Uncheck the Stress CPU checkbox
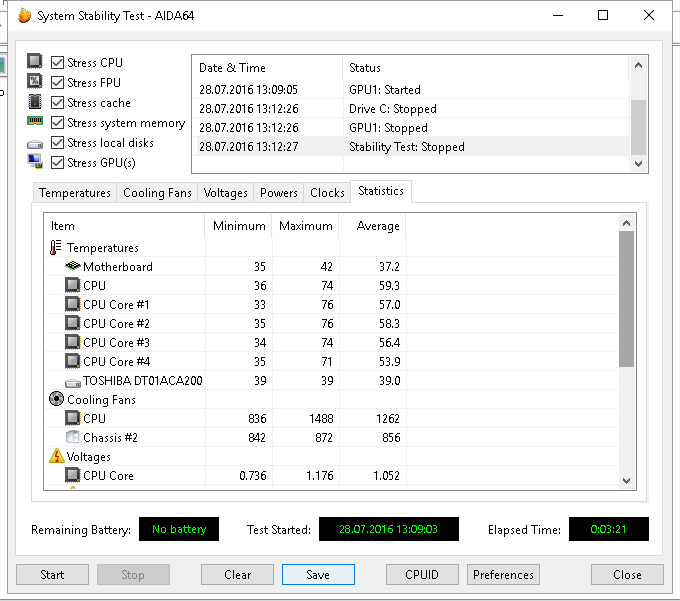 point(57,62)
